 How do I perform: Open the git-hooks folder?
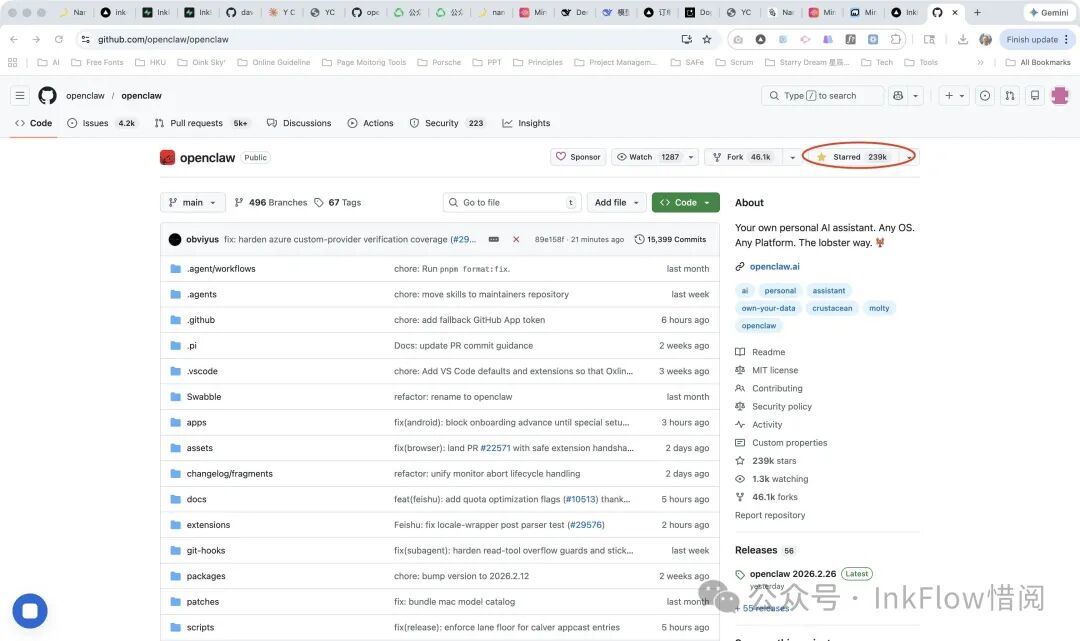[x=206, y=550]
